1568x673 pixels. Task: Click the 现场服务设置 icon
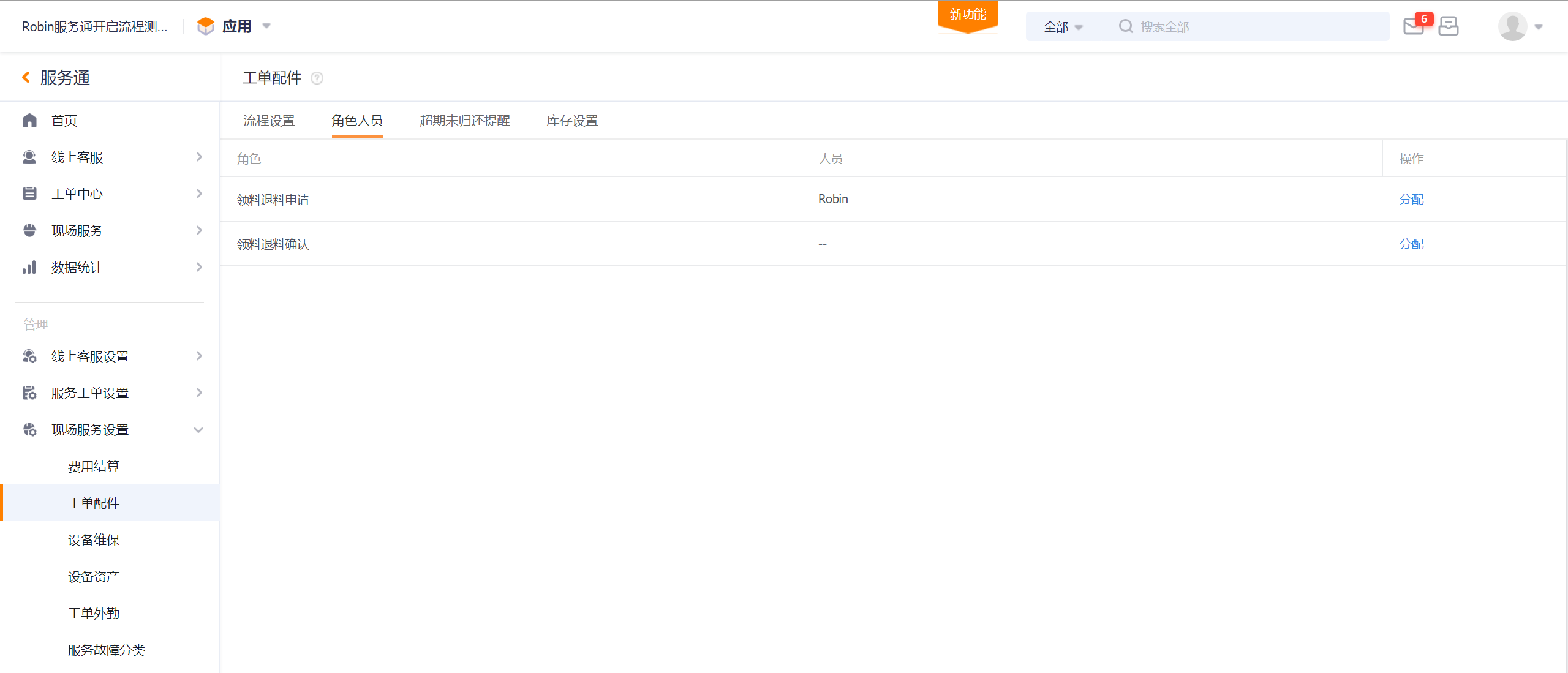tap(29, 429)
